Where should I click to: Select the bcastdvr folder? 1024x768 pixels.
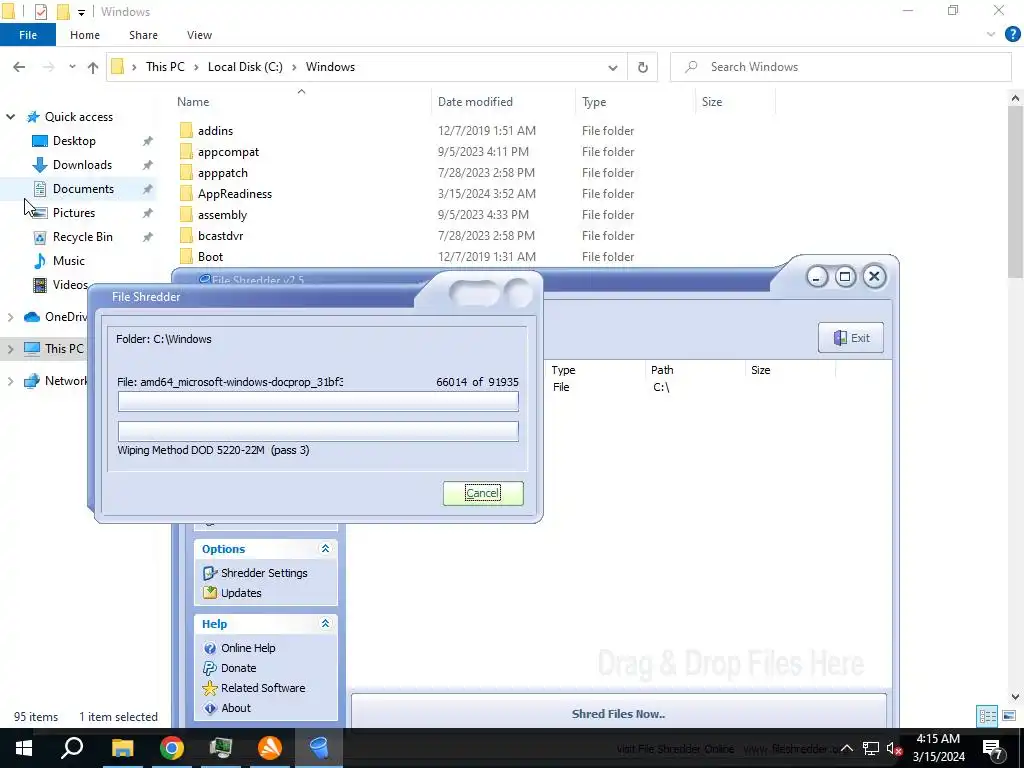[220, 236]
